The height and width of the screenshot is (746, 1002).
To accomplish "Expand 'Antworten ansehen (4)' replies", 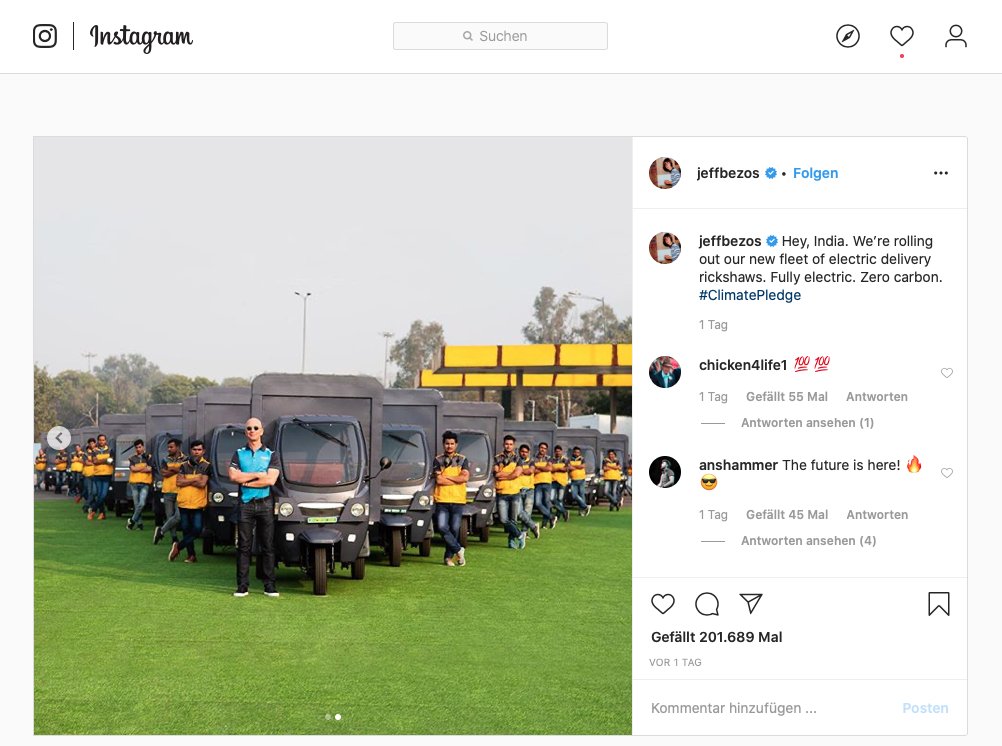I will pyautogui.click(x=808, y=541).
